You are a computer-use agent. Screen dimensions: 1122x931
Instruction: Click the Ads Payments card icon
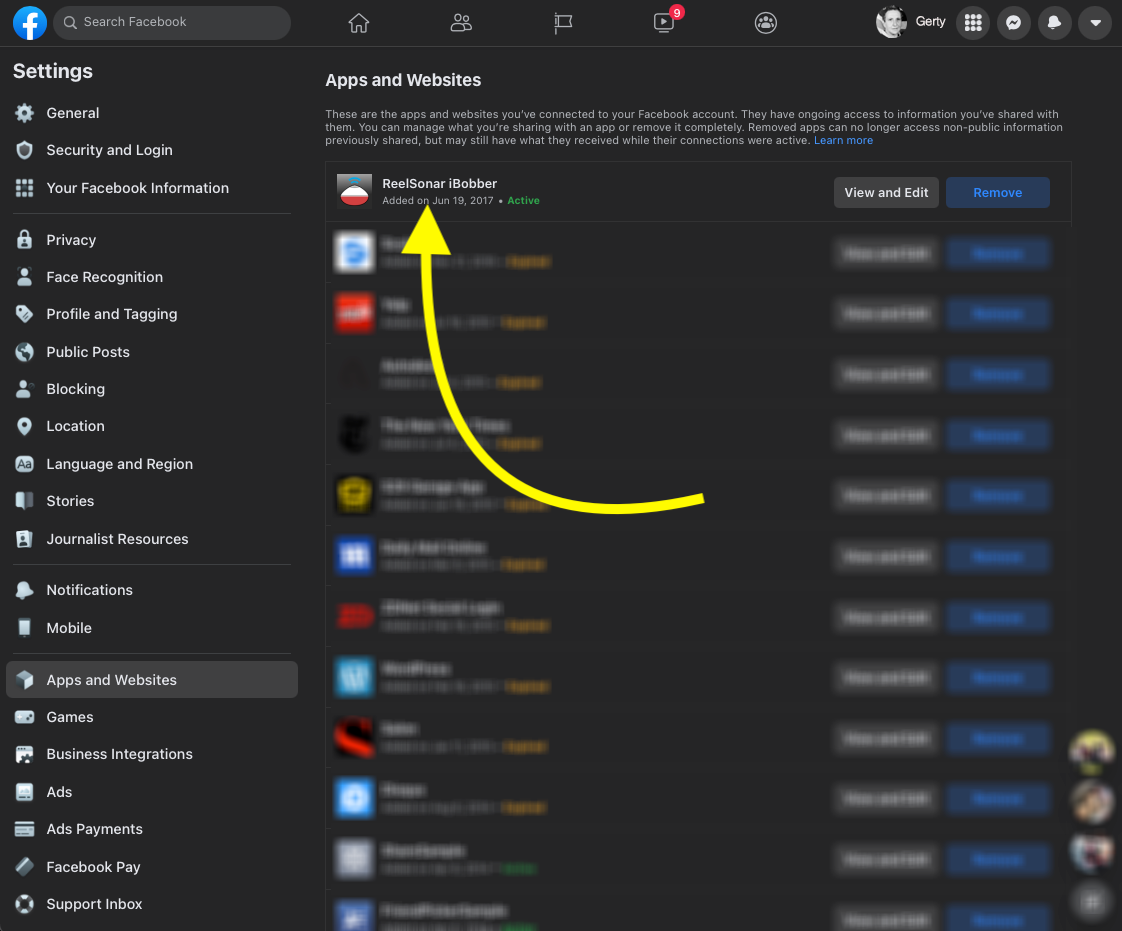pyautogui.click(x=24, y=829)
